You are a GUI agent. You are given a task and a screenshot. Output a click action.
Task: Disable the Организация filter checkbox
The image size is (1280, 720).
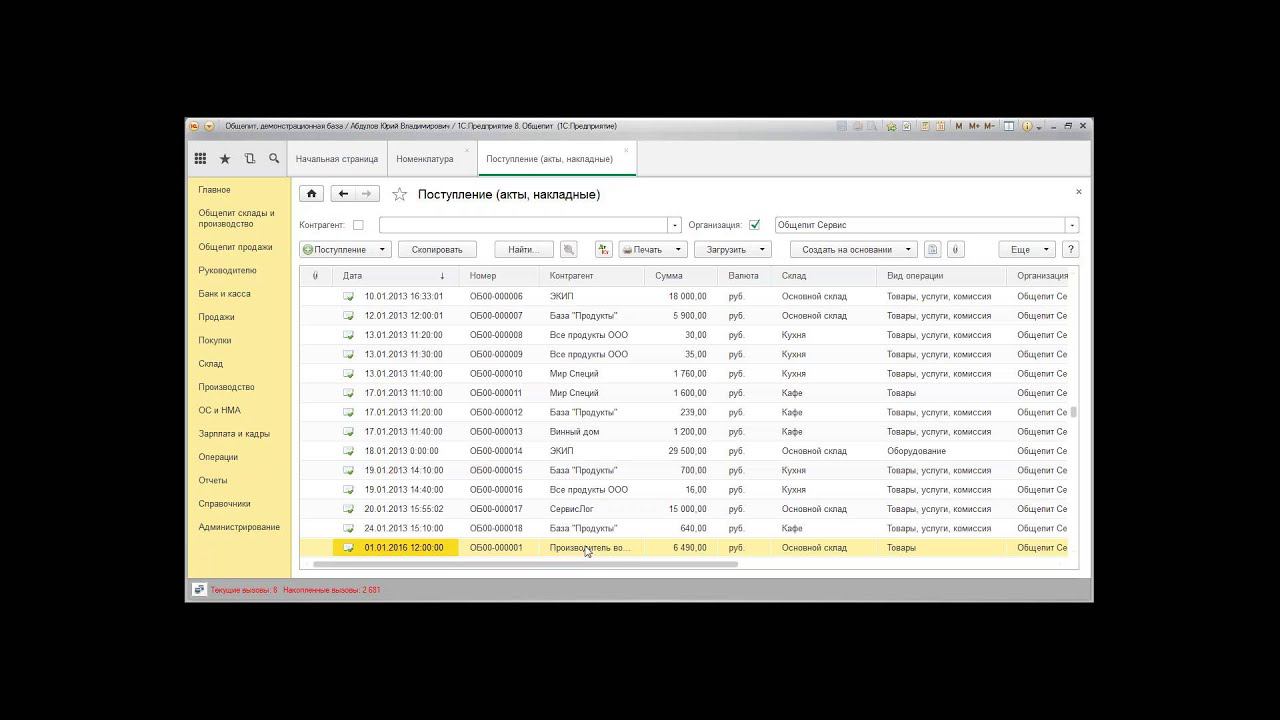coord(754,225)
